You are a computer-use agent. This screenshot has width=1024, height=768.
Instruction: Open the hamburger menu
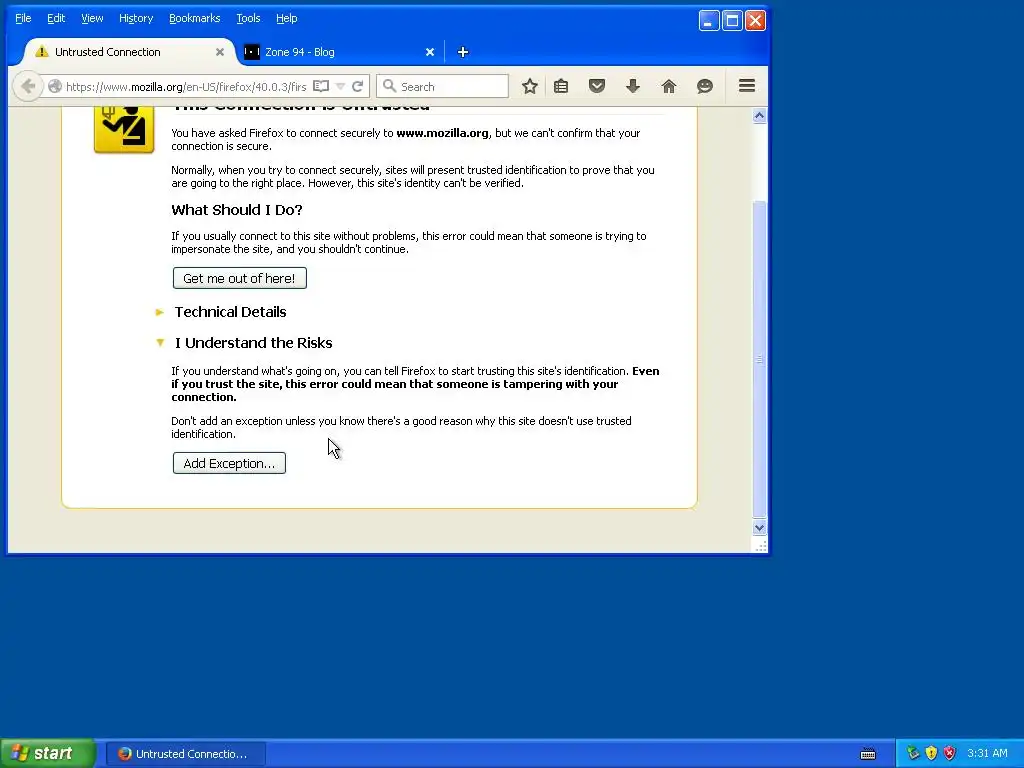pyautogui.click(x=747, y=86)
